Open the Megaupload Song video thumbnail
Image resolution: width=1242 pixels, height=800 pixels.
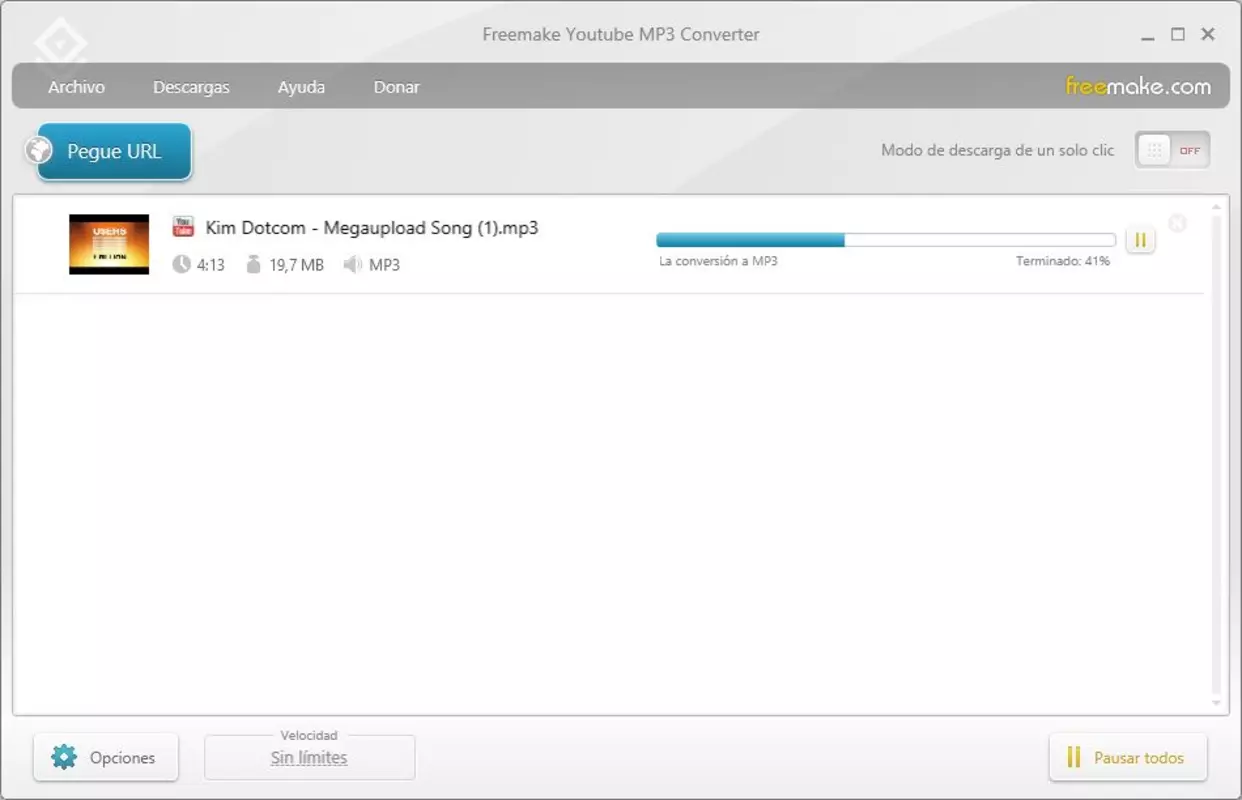pos(109,244)
